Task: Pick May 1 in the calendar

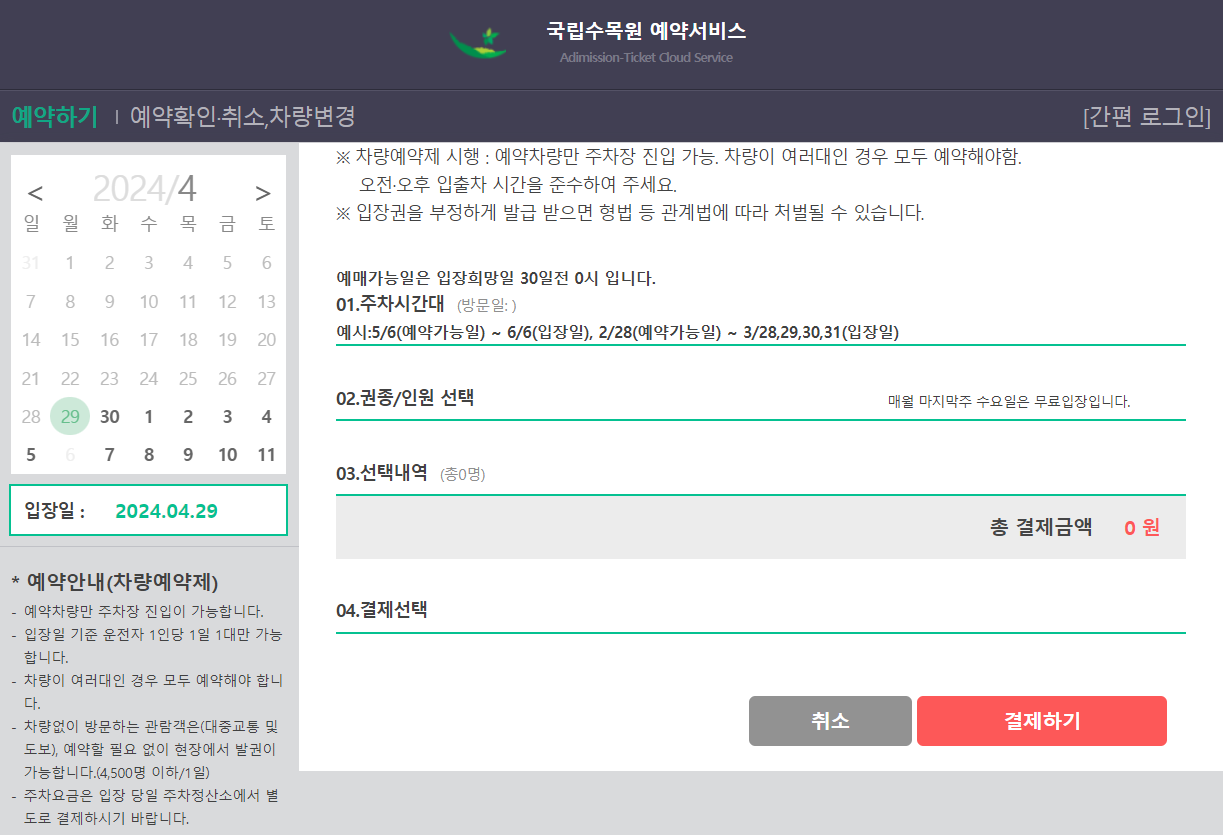Action: point(149,417)
